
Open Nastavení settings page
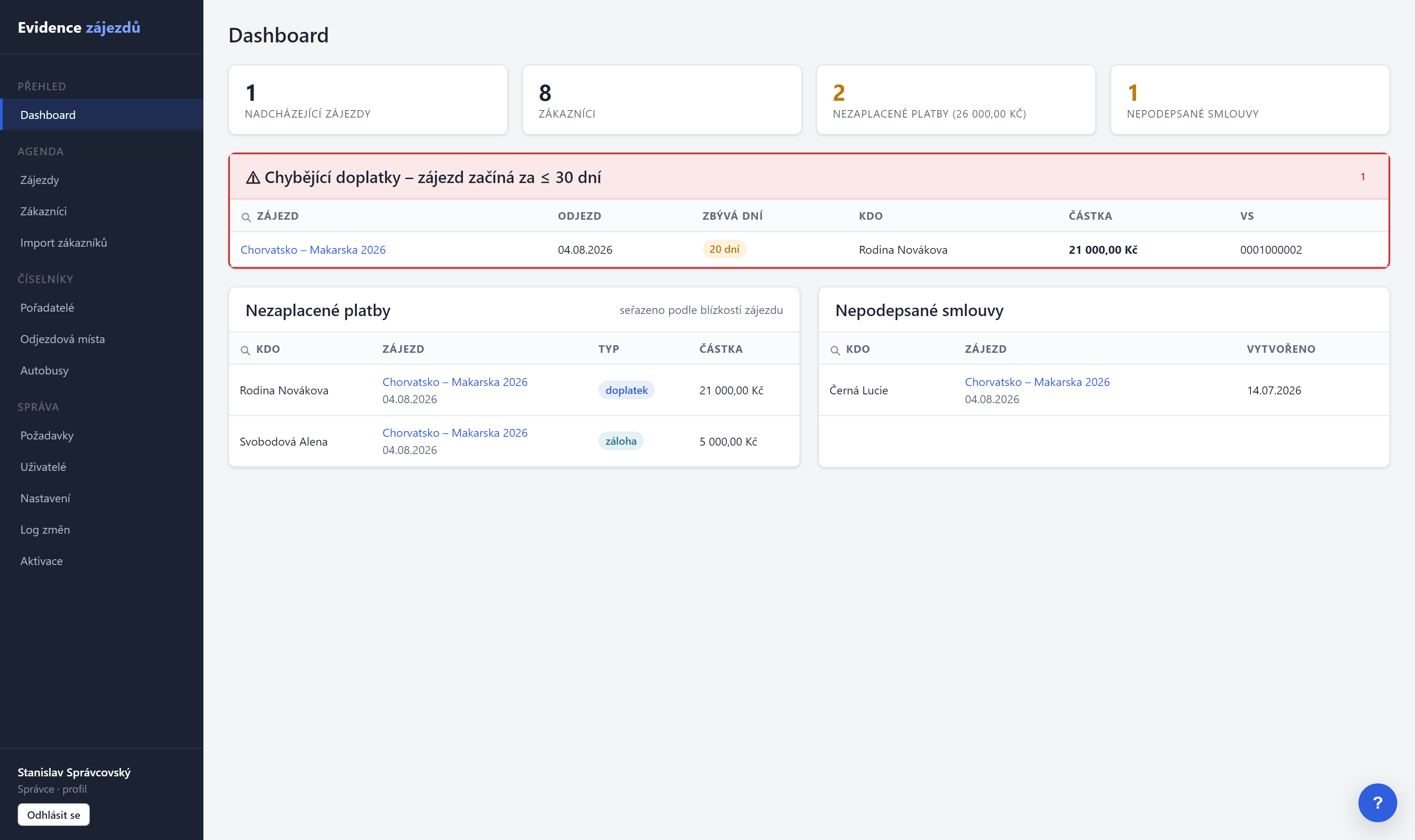(x=102, y=498)
